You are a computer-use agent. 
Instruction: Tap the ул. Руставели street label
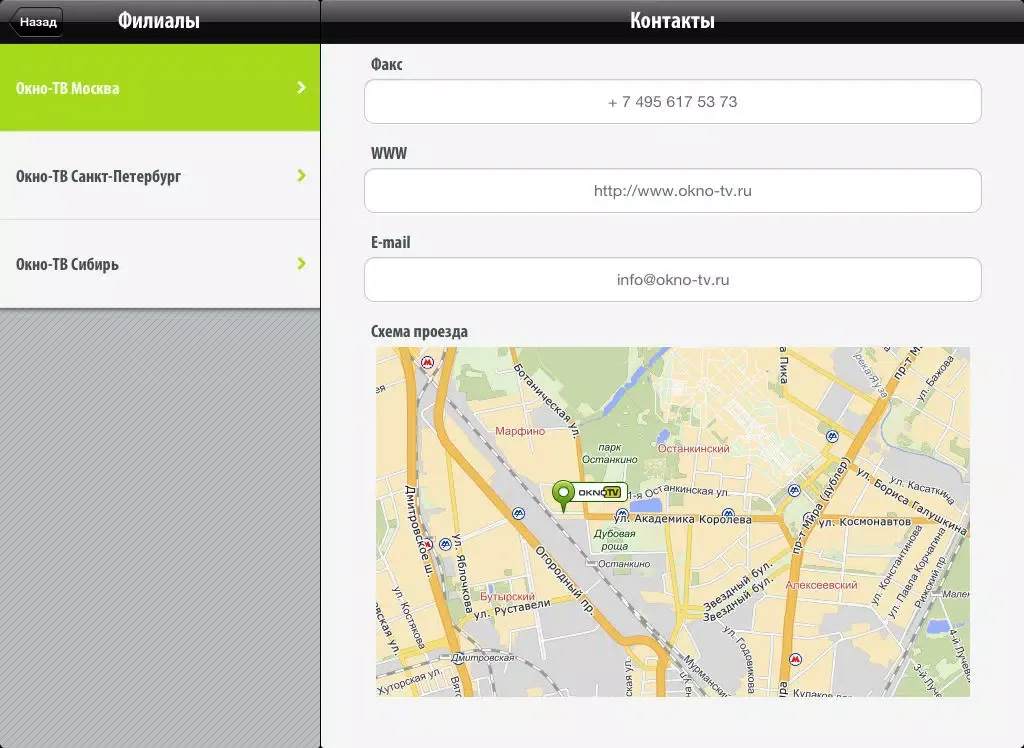point(512,609)
